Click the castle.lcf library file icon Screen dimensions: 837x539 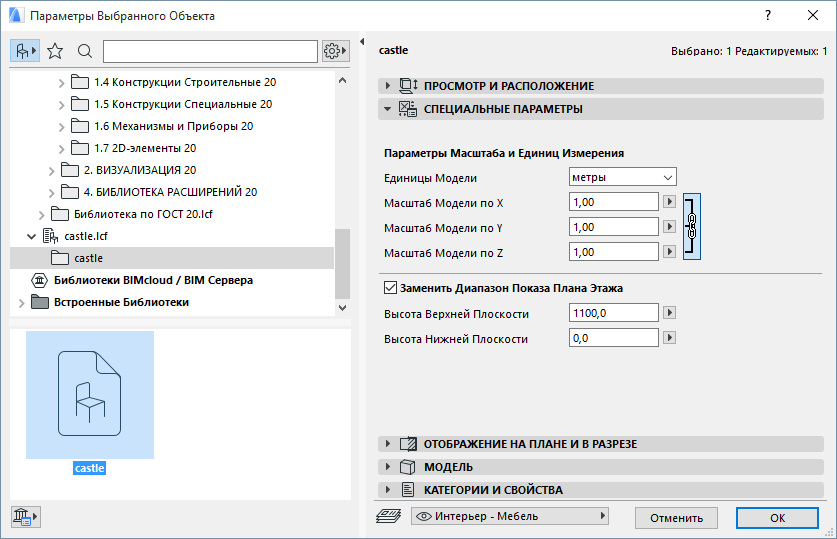point(50,236)
